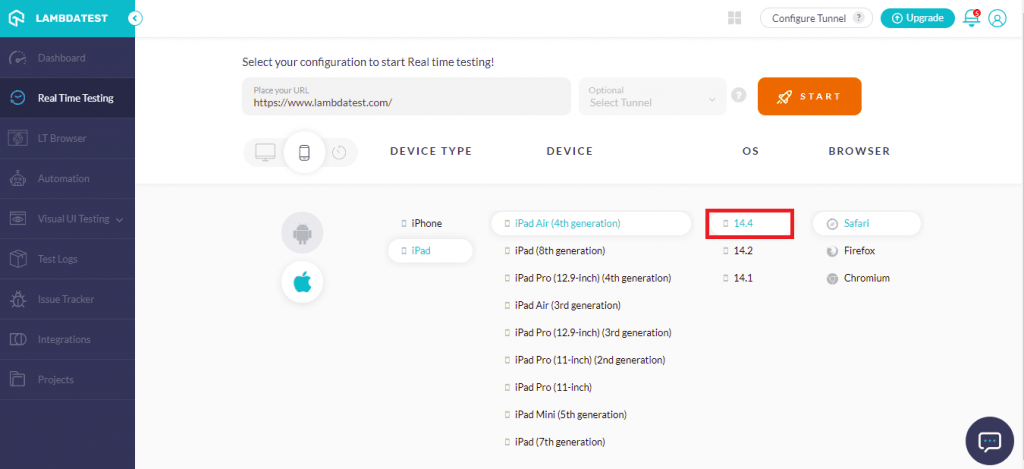Select the Apple iOS platform icon
The width and height of the screenshot is (1024, 469).
coord(301,282)
